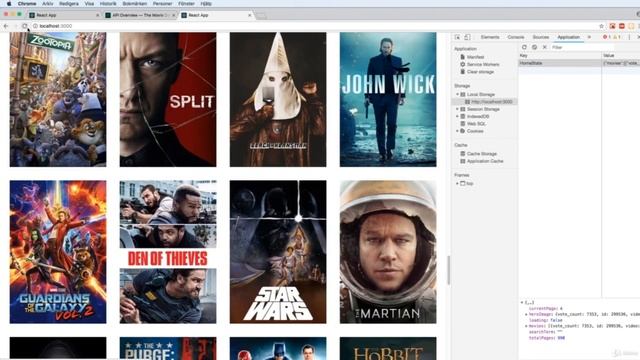The width and height of the screenshot is (640, 360).
Task: Click the refresh icon above the storage table
Action: (x=524, y=47)
